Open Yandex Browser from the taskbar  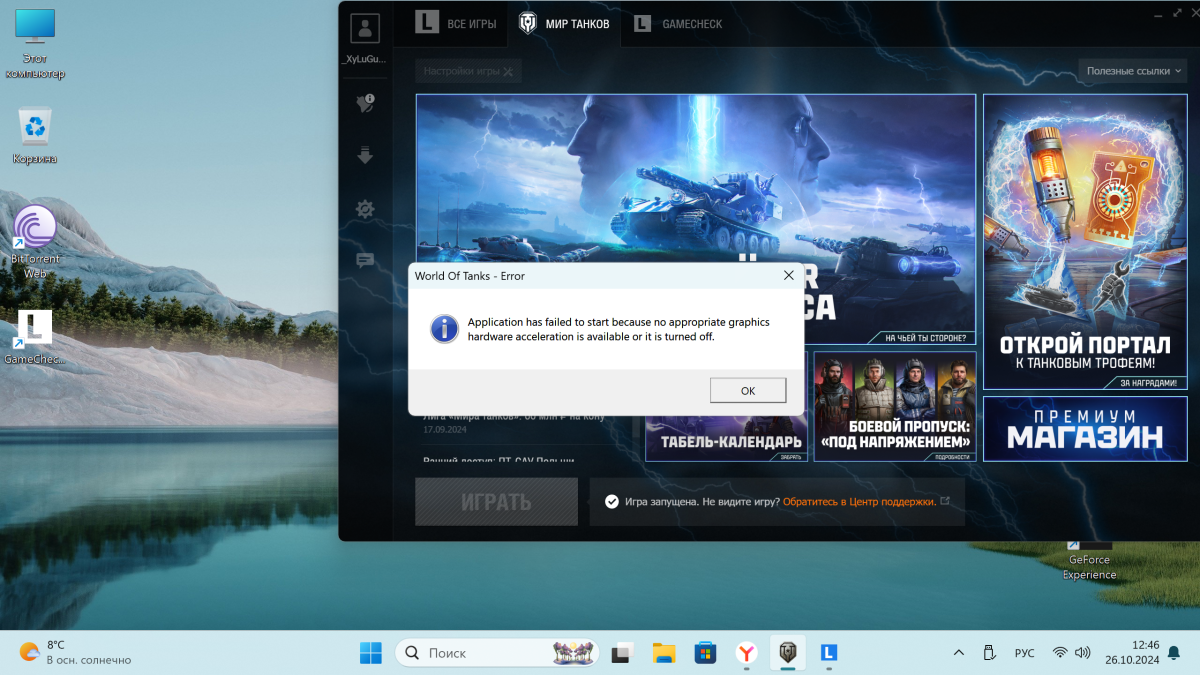(x=747, y=653)
